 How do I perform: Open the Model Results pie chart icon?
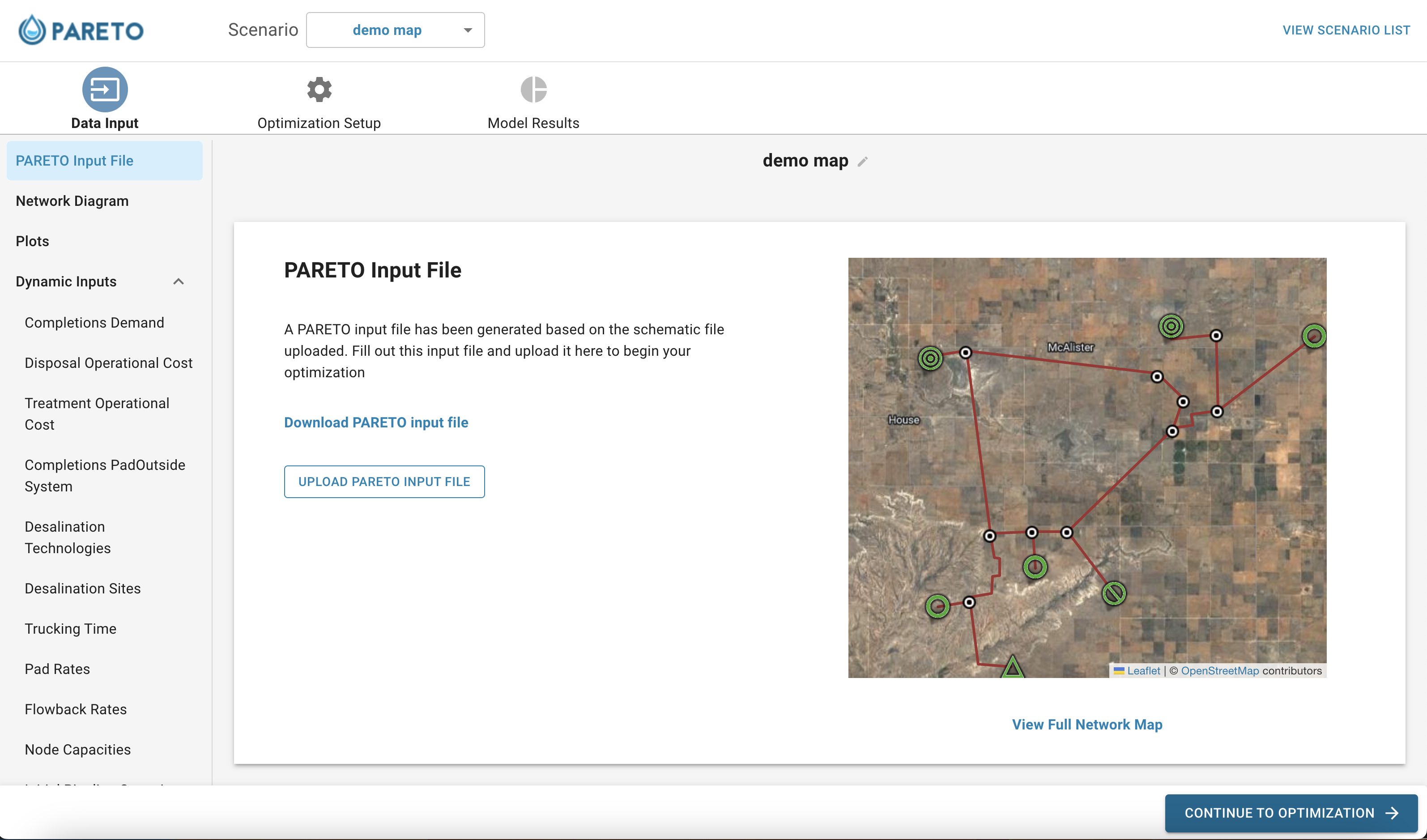(x=533, y=90)
